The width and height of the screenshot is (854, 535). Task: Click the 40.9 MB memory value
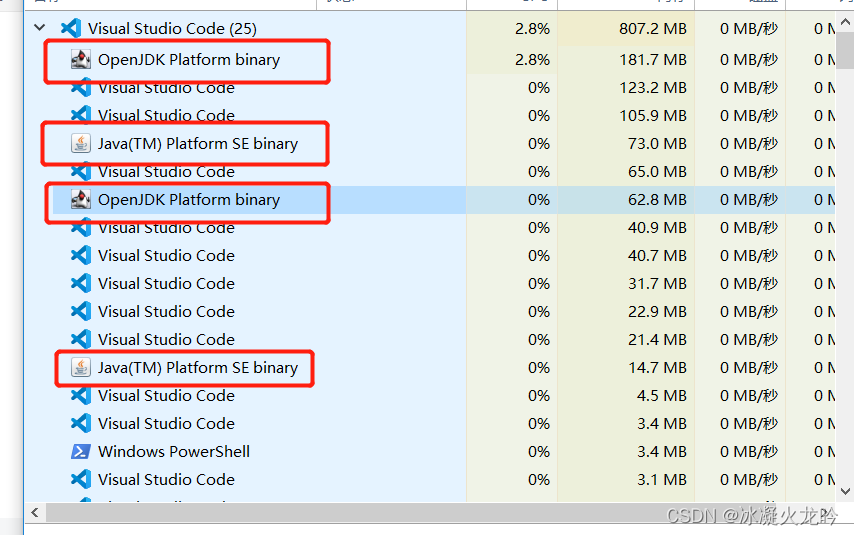[x=657, y=227]
